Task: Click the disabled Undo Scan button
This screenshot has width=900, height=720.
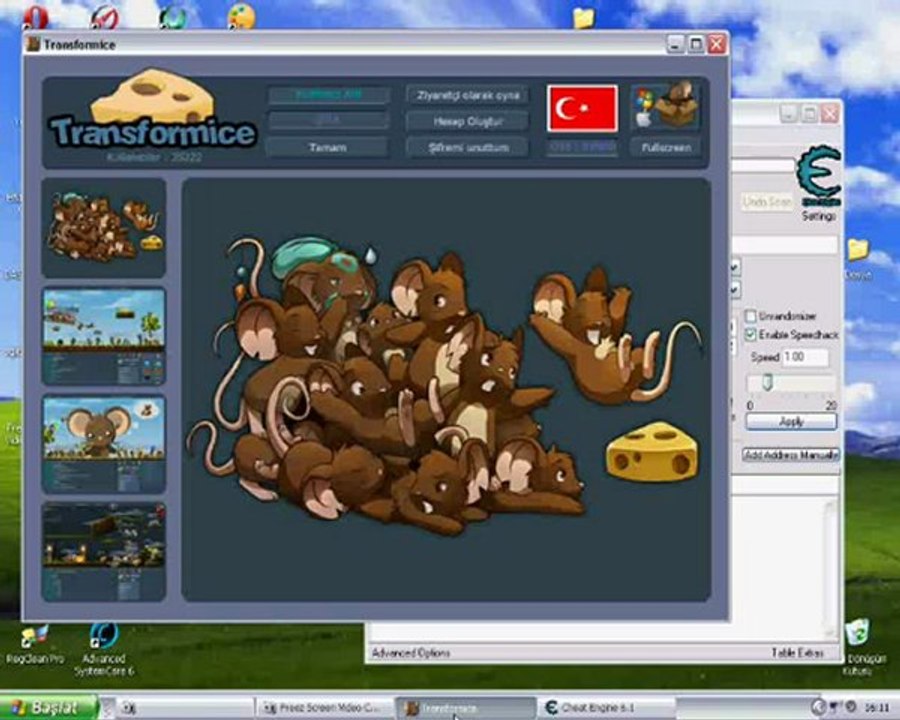Action: tap(767, 202)
